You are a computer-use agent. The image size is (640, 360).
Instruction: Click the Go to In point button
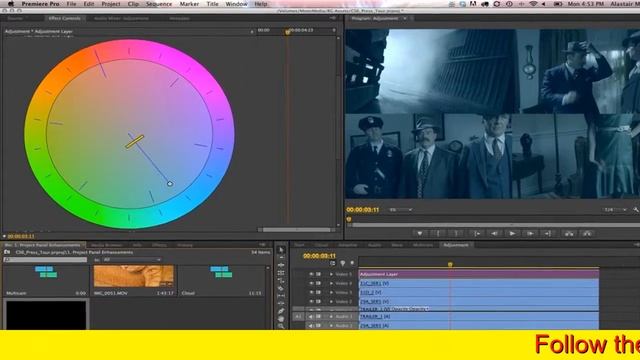point(476,233)
